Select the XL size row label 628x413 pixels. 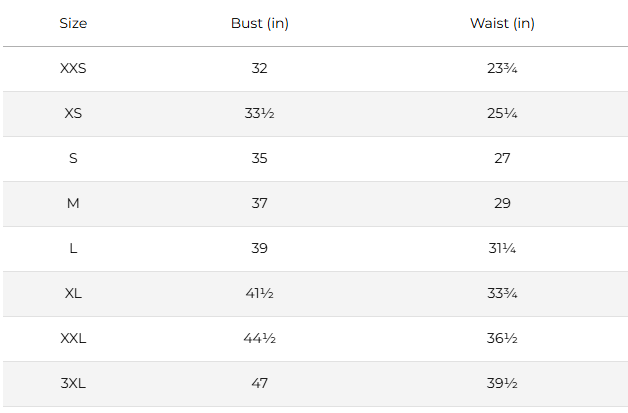73,293
